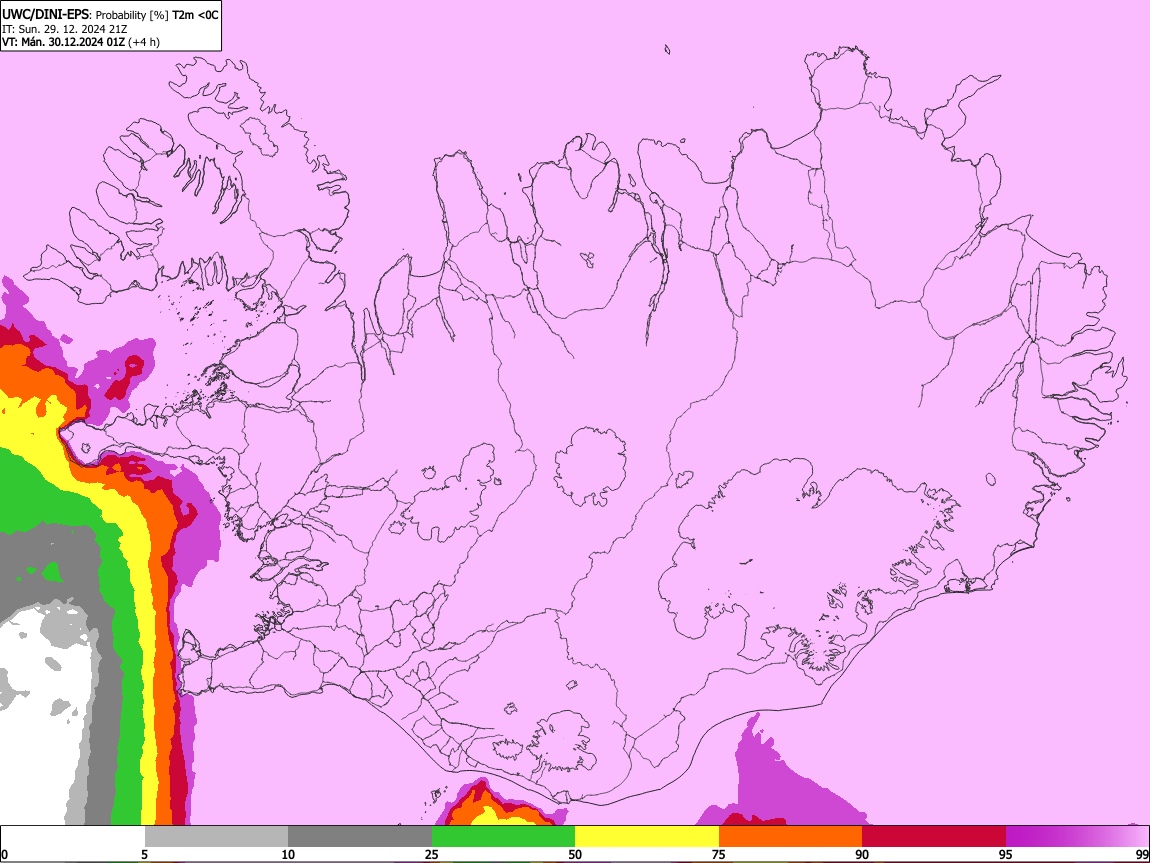Click the legend value label '5'
Image resolution: width=1150 pixels, height=863 pixels.
[x=144, y=855]
